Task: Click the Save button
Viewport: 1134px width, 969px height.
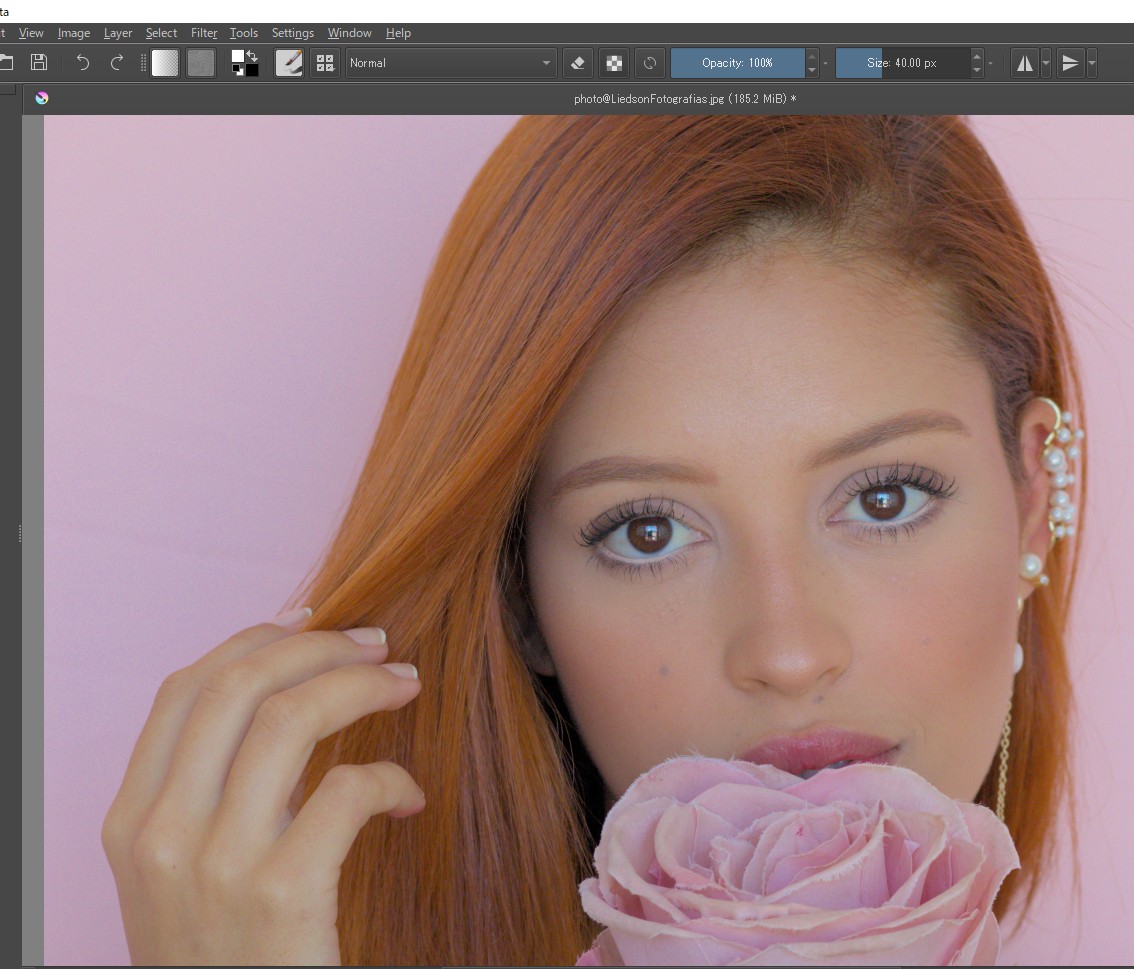Action: coord(39,62)
